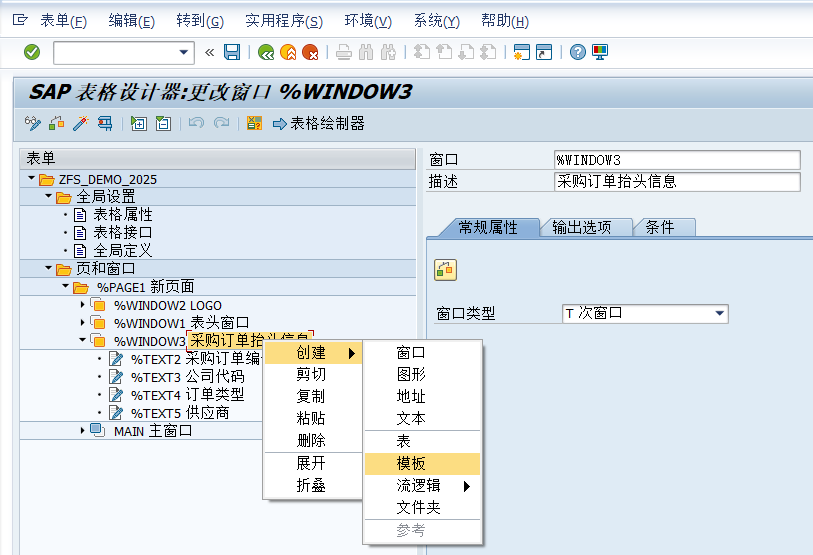Click the Next Page icon
813x555 pixels.
[466, 52]
